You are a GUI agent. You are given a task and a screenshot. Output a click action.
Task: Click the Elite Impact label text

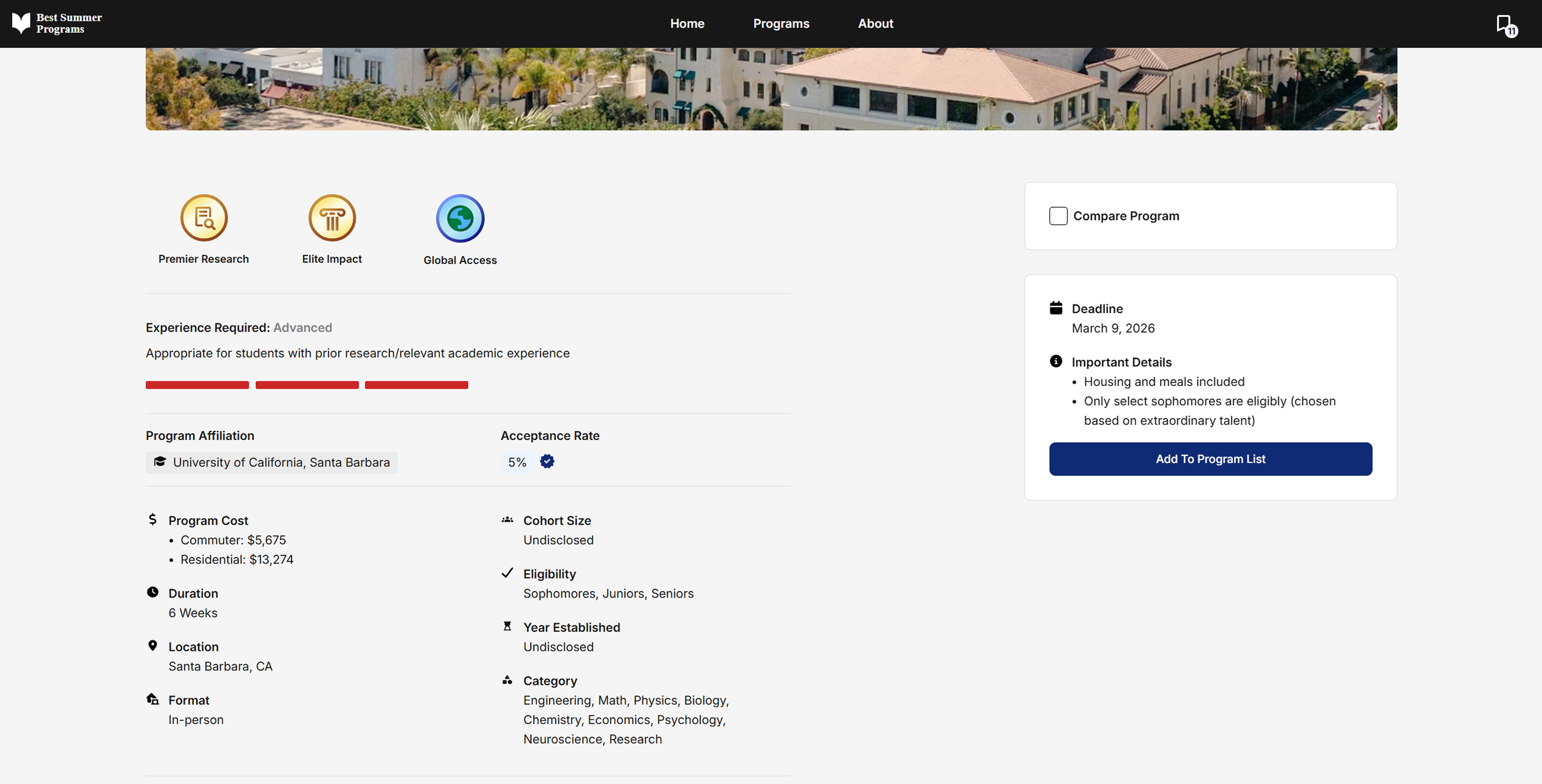point(332,259)
